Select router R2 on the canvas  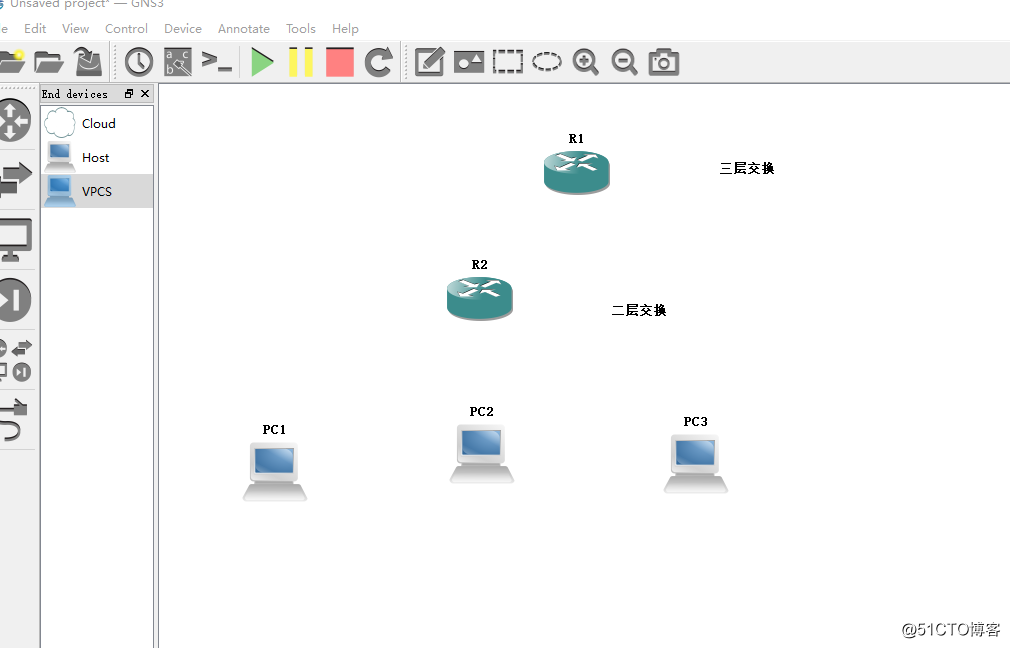click(480, 298)
